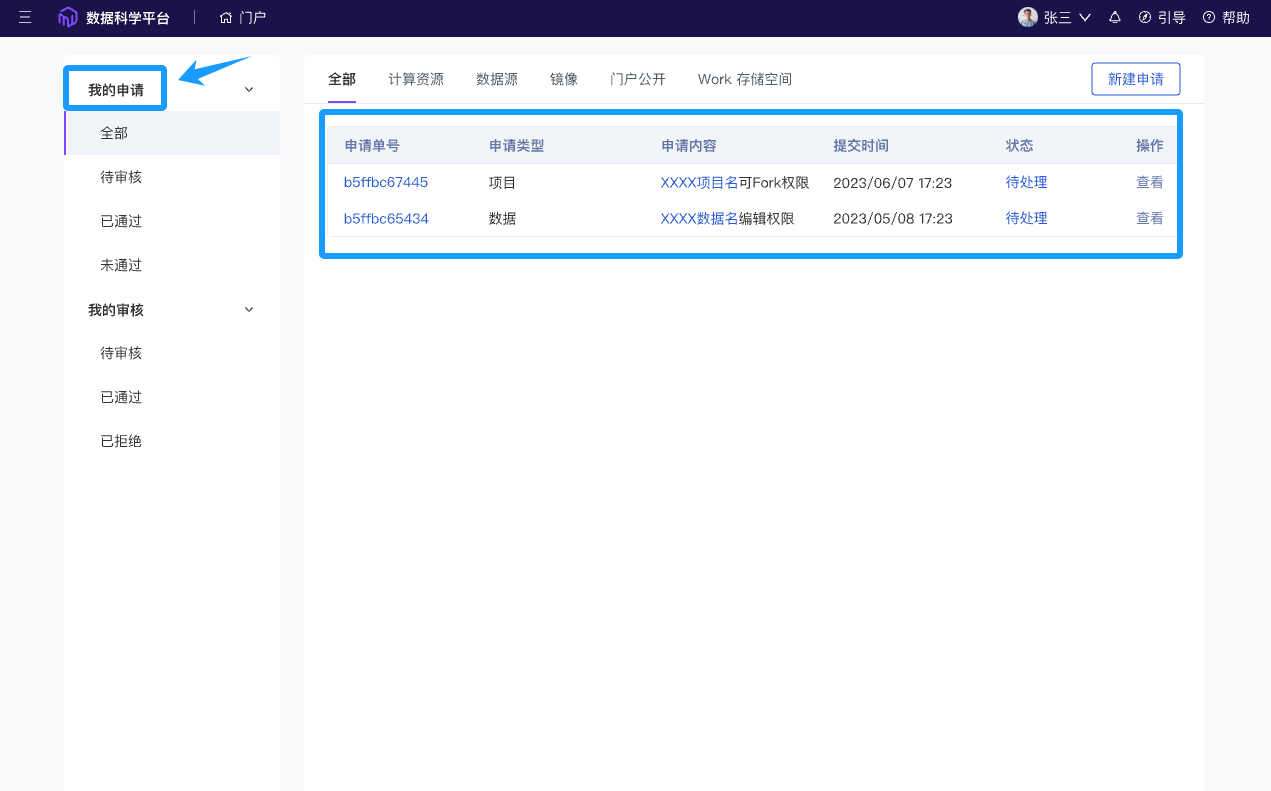Open the 门户 home icon
Screen dimensions: 1271x791
226,18
